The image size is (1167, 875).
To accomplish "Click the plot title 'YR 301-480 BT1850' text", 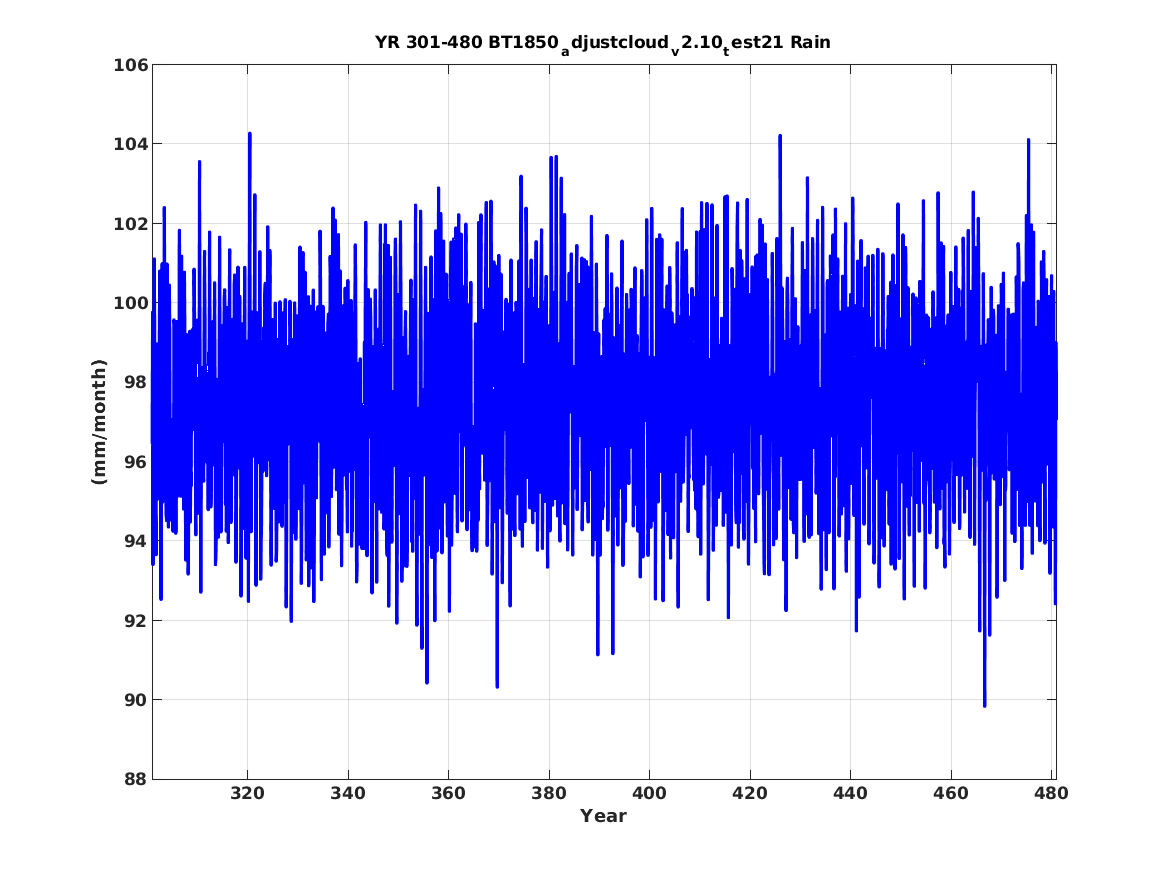I will [x=466, y=42].
